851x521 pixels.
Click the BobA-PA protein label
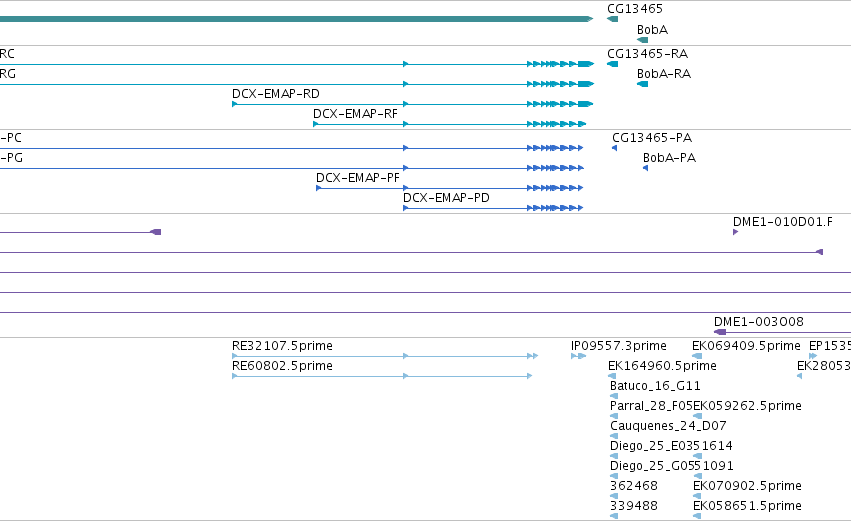[x=669, y=158]
